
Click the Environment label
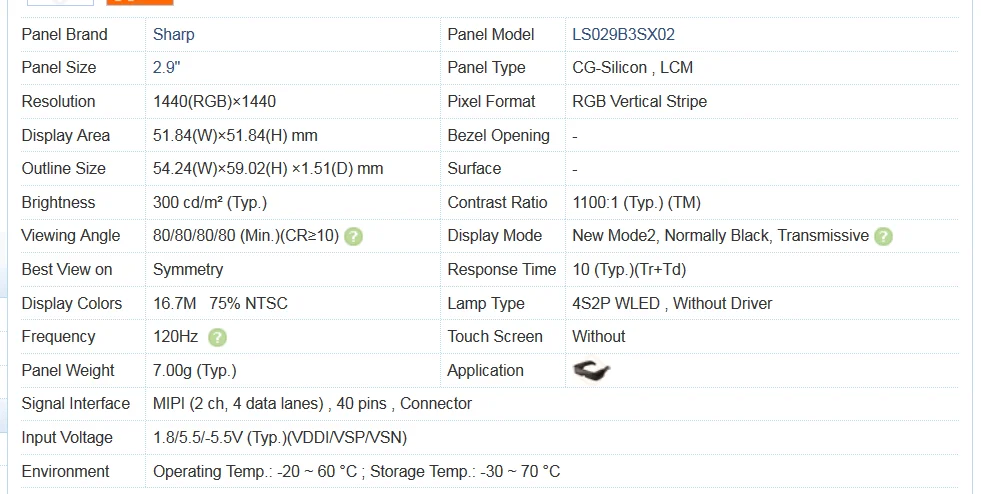65,471
